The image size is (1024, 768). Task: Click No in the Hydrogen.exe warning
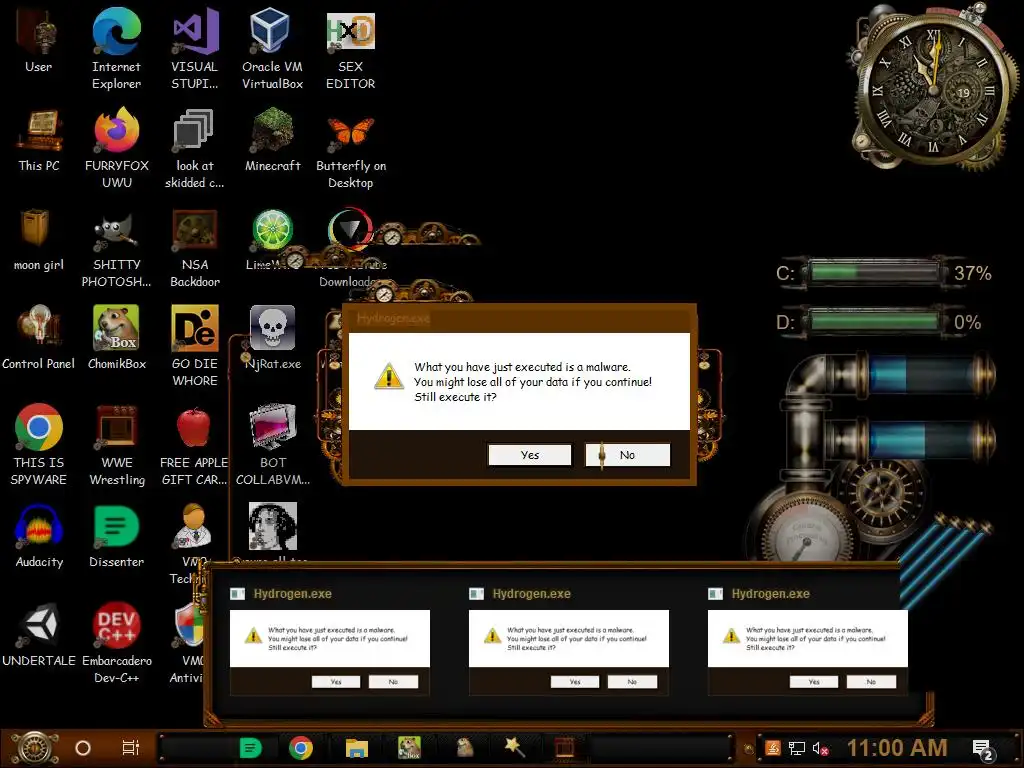(628, 455)
